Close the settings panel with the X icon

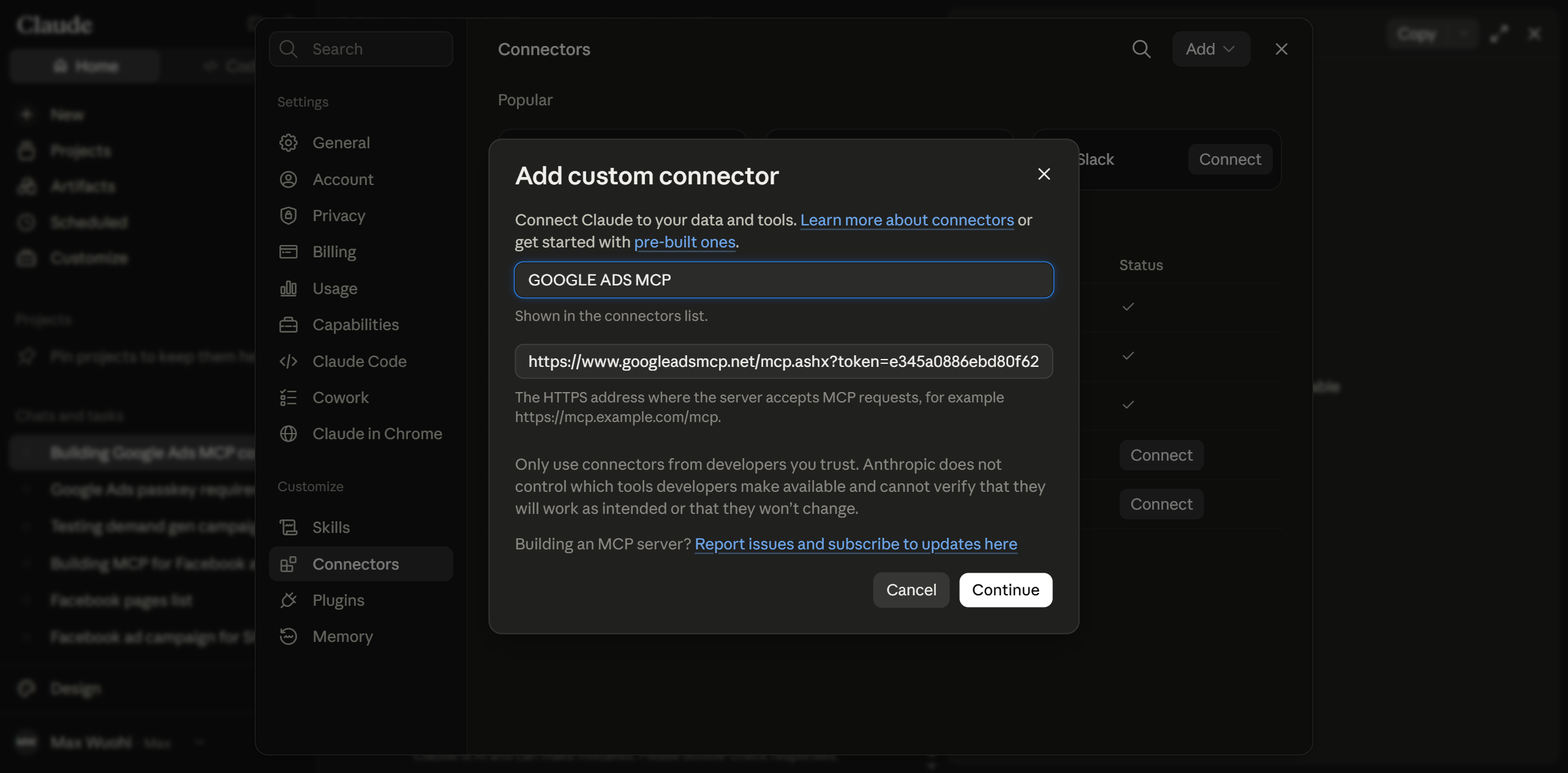(1281, 49)
